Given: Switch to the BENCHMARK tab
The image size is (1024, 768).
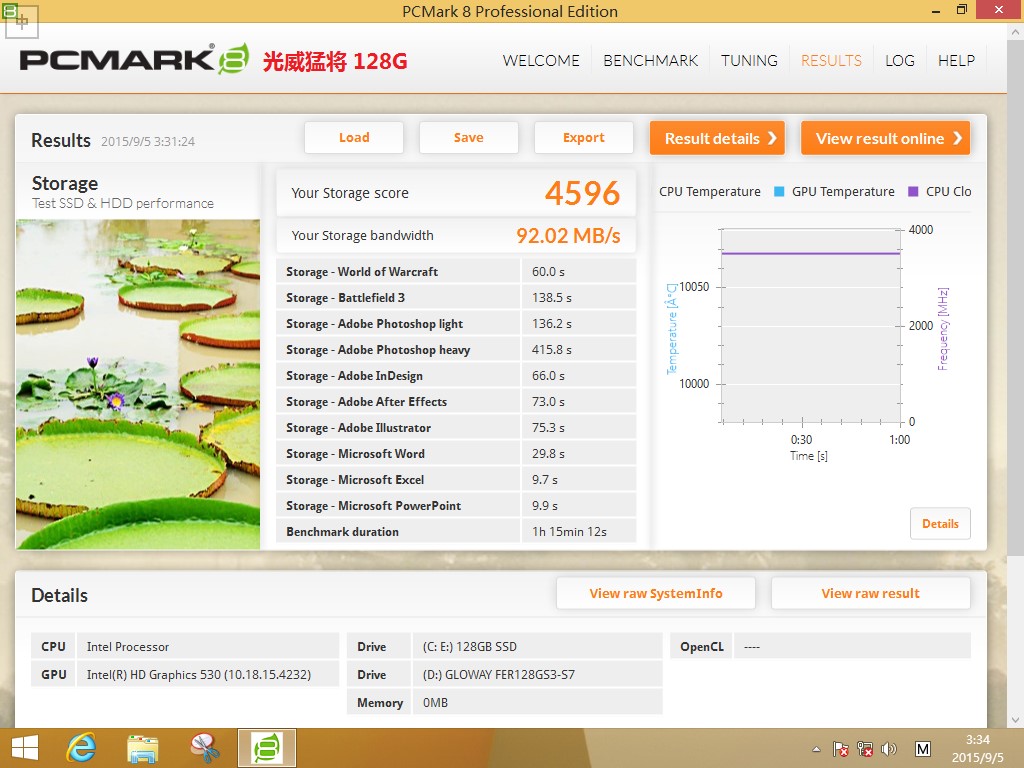Looking at the screenshot, I should [650, 61].
